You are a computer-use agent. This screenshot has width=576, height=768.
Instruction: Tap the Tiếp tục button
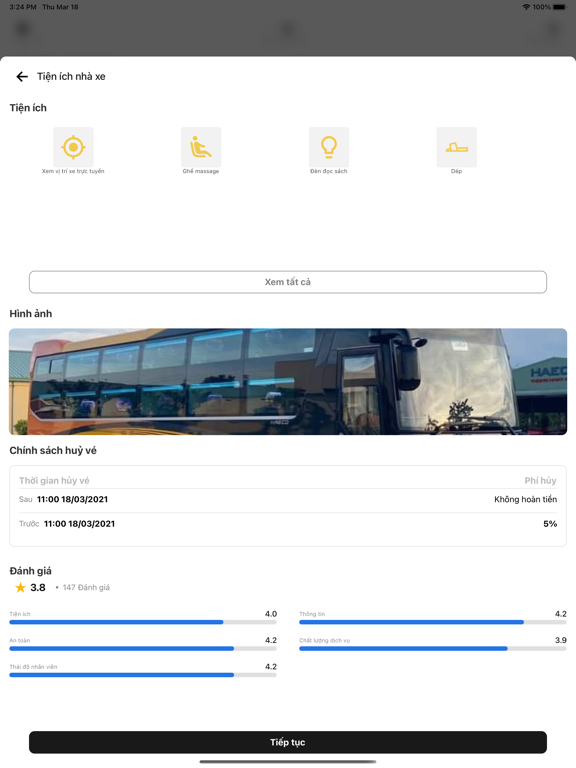click(x=288, y=743)
